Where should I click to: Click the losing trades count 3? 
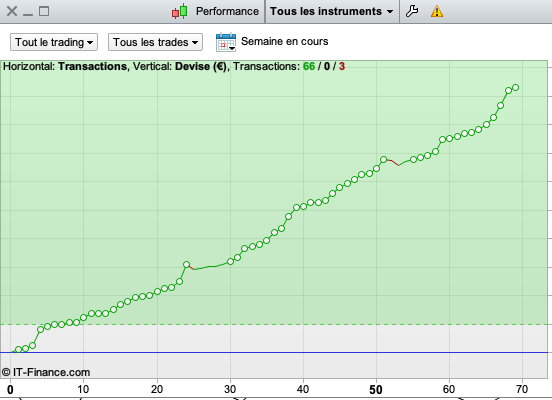[x=342, y=66]
